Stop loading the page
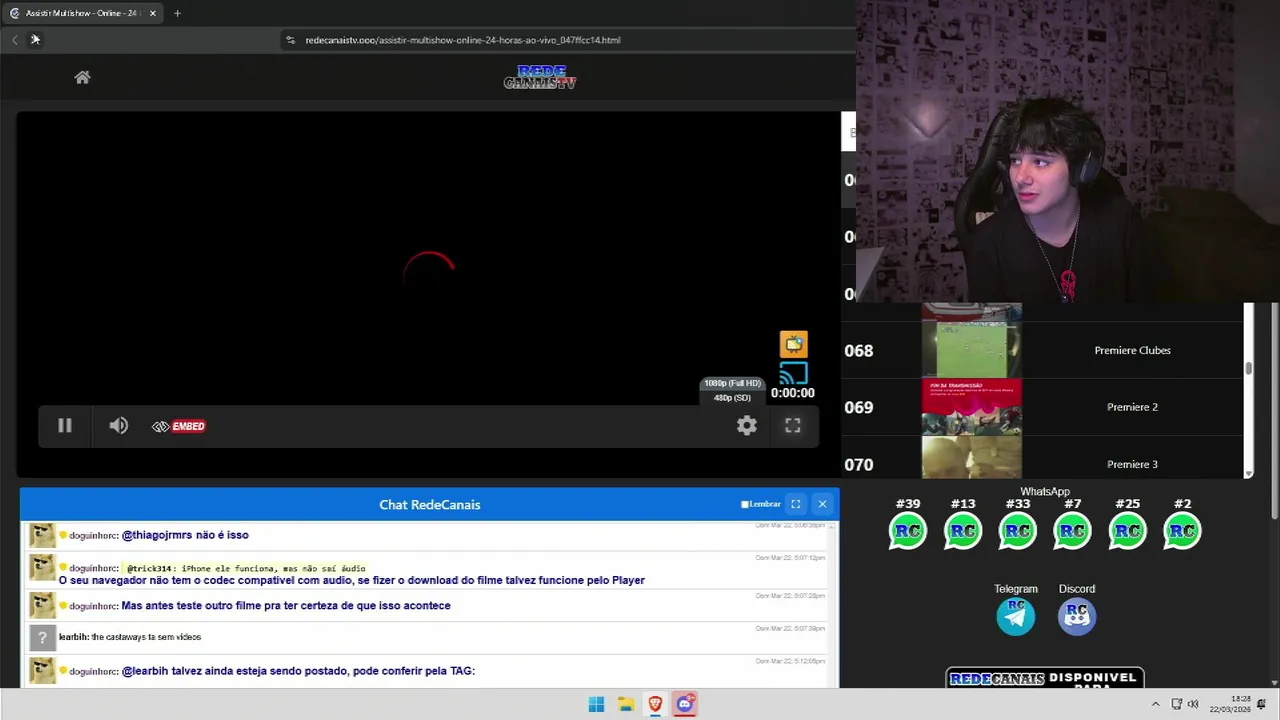 (35, 40)
